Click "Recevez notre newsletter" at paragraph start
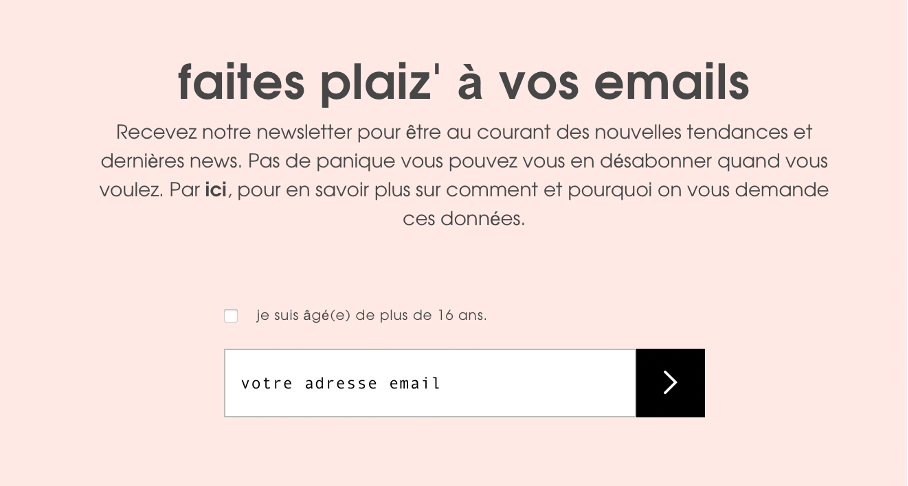The height and width of the screenshot is (486, 908). [234, 132]
